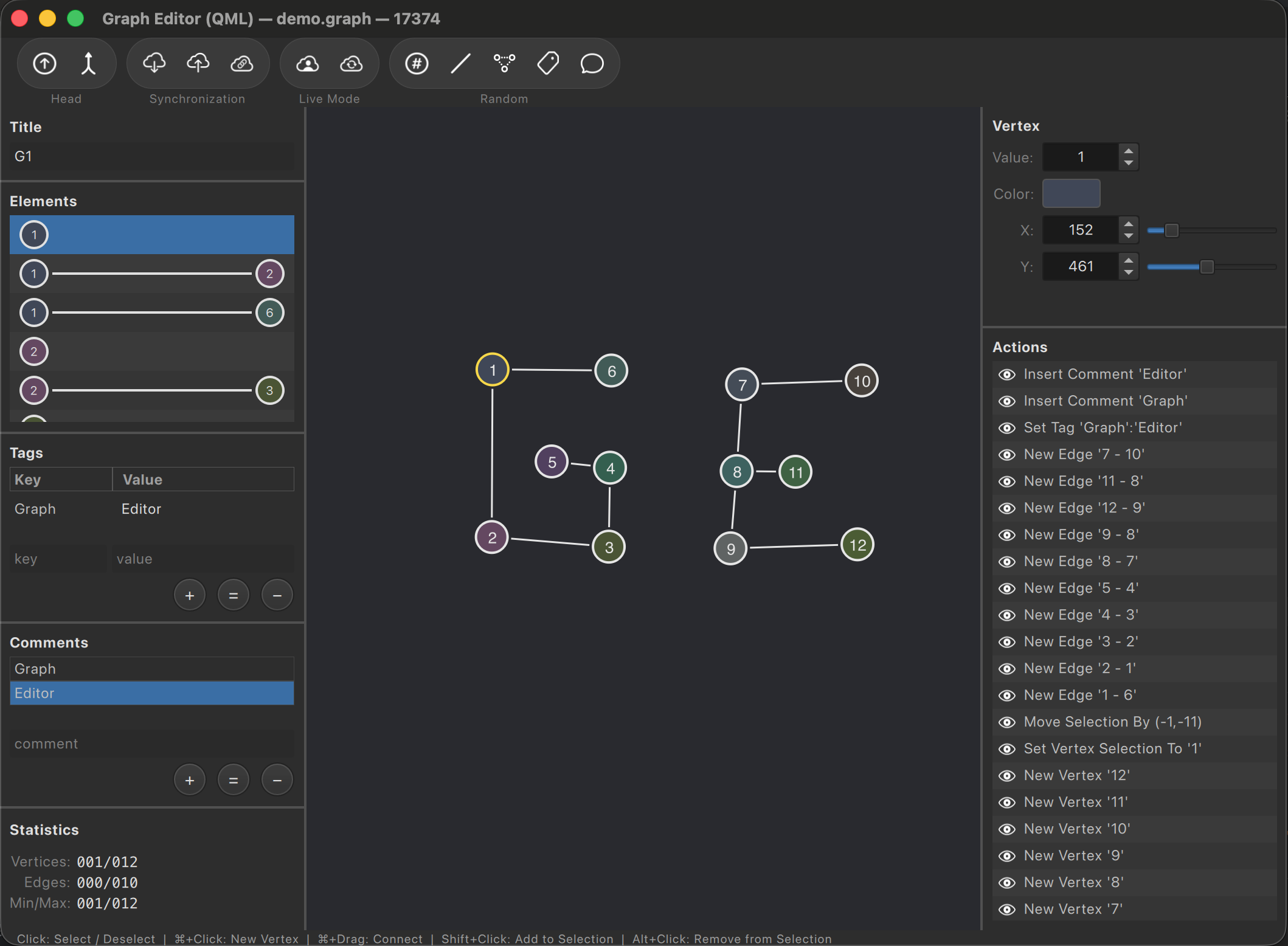This screenshot has height=946, width=1288.
Task: Toggle eye icon for Insert Comment 'Editor'
Action: click(x=1007, y=375)
